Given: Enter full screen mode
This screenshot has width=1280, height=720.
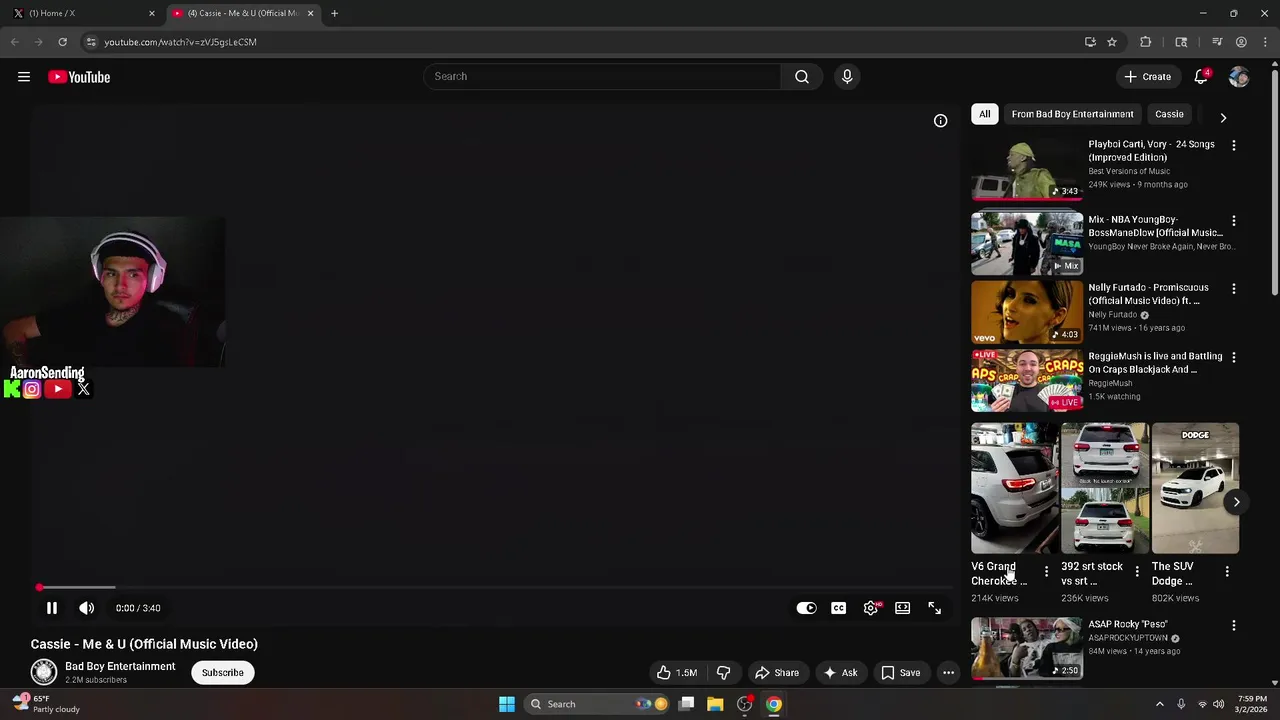Looking at the screenshot, I should coord(934,608).
